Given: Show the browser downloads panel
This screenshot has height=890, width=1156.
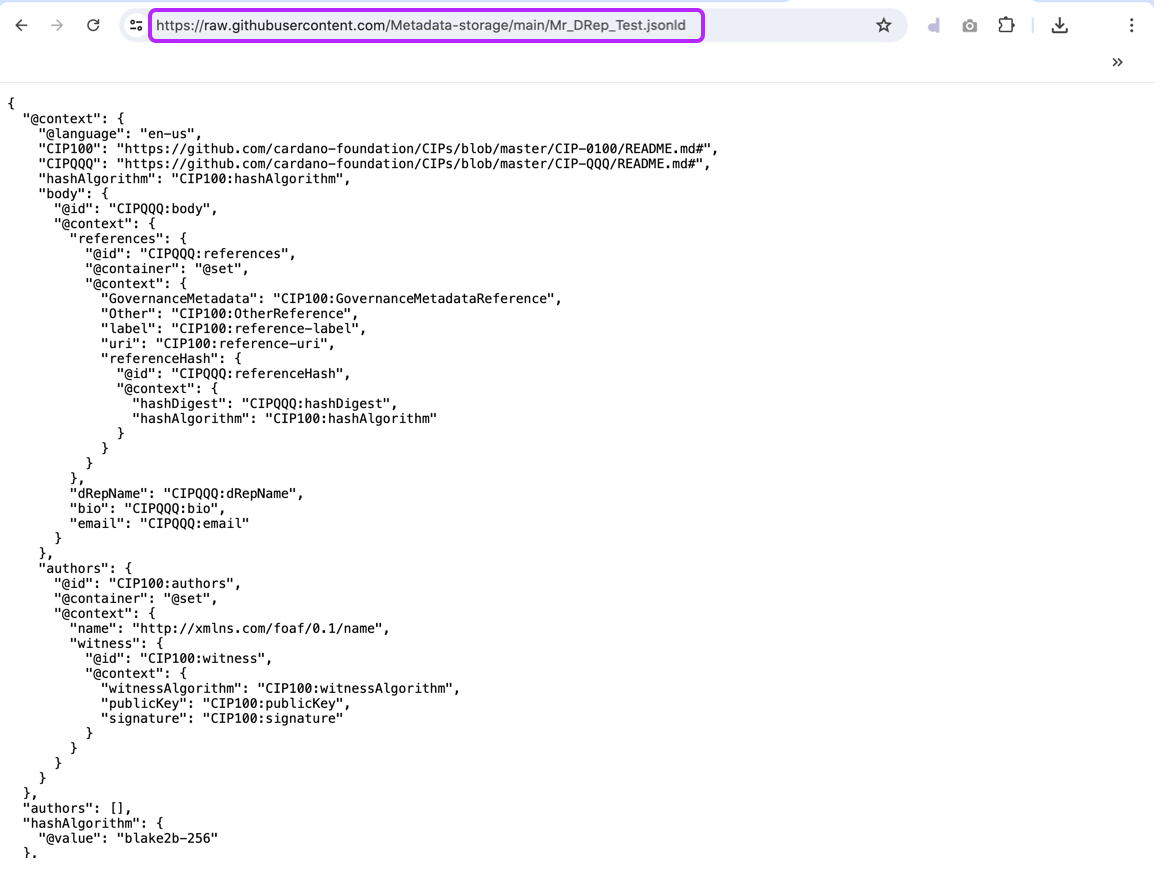Looking at the screenshot, I should 1059,26.
